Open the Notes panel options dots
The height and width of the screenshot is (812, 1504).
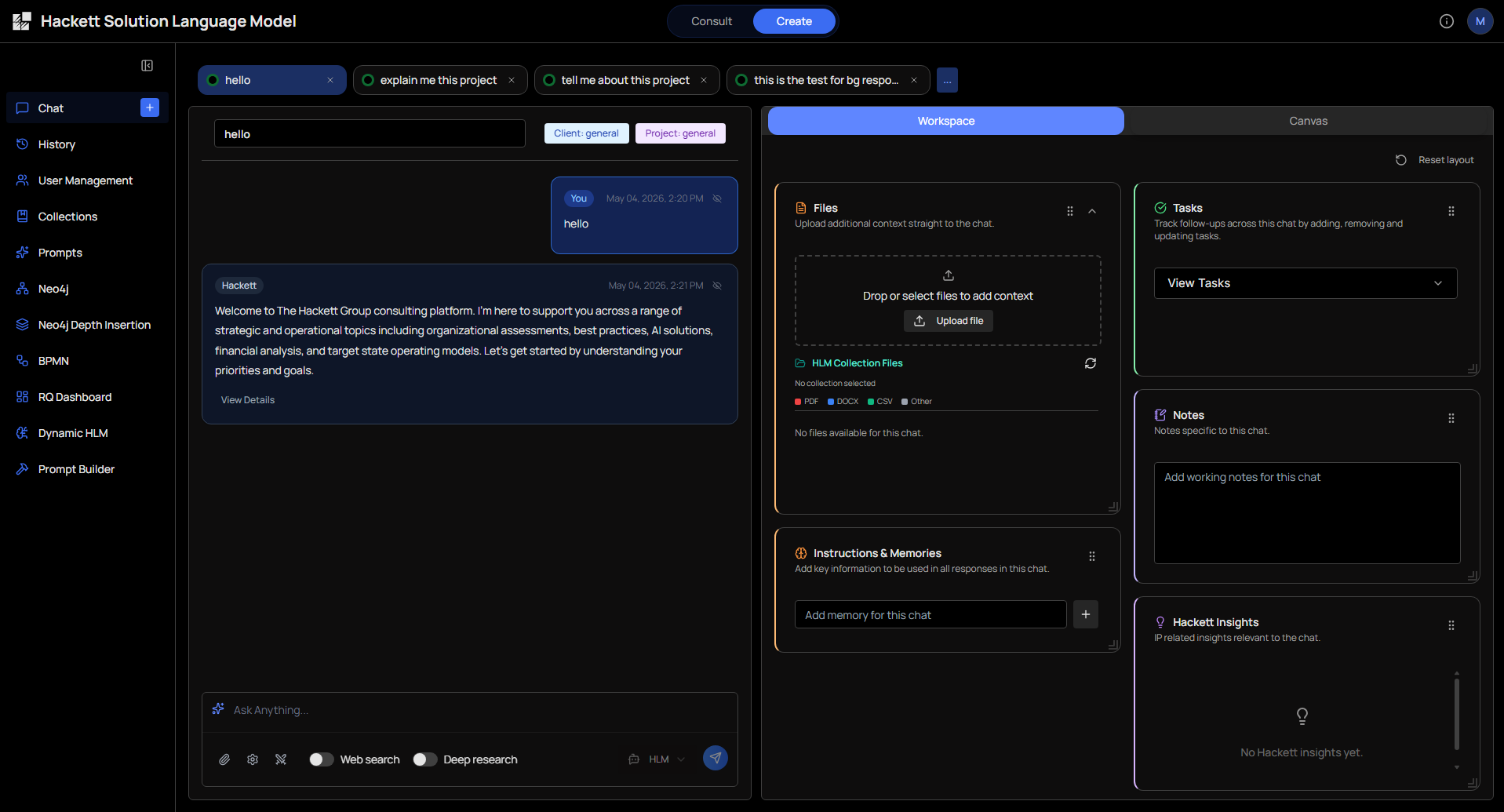tap(1451, 418)
